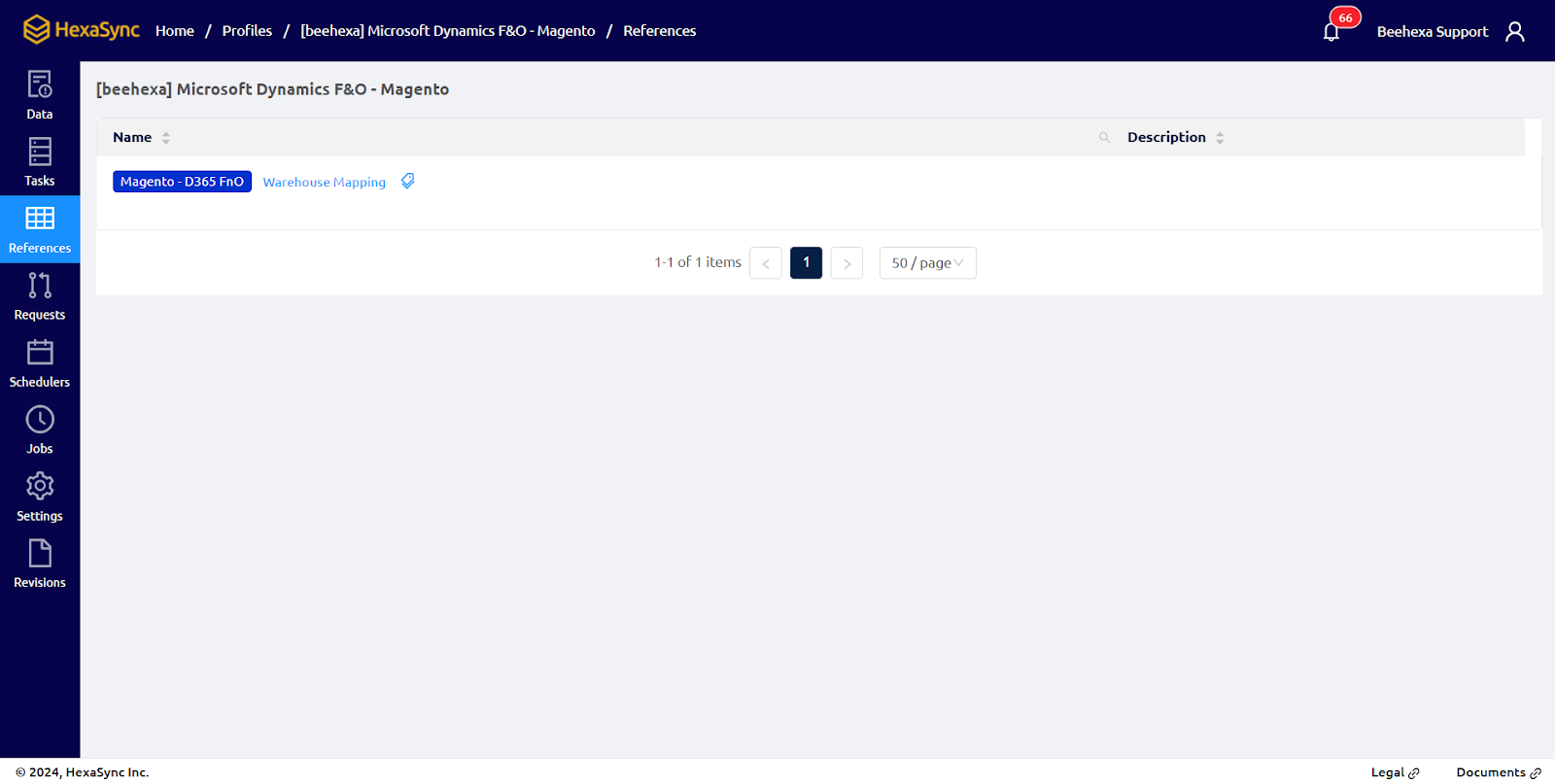This screenshot has height=784, width=1555.
Task: Open the Warehouse Mapping reference
Action: coord(324,182)
